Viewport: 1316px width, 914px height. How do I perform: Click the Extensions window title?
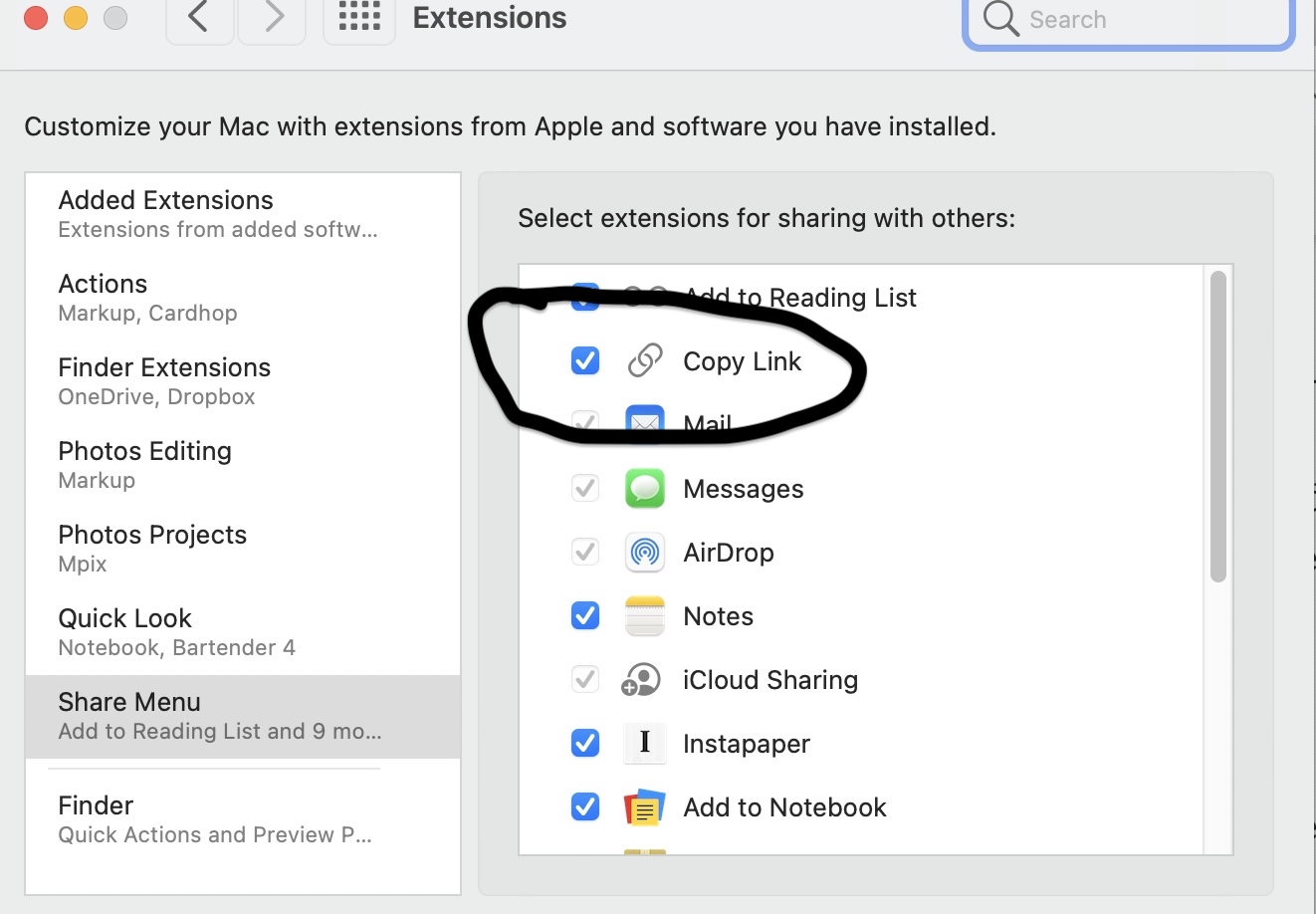point(490,18)
